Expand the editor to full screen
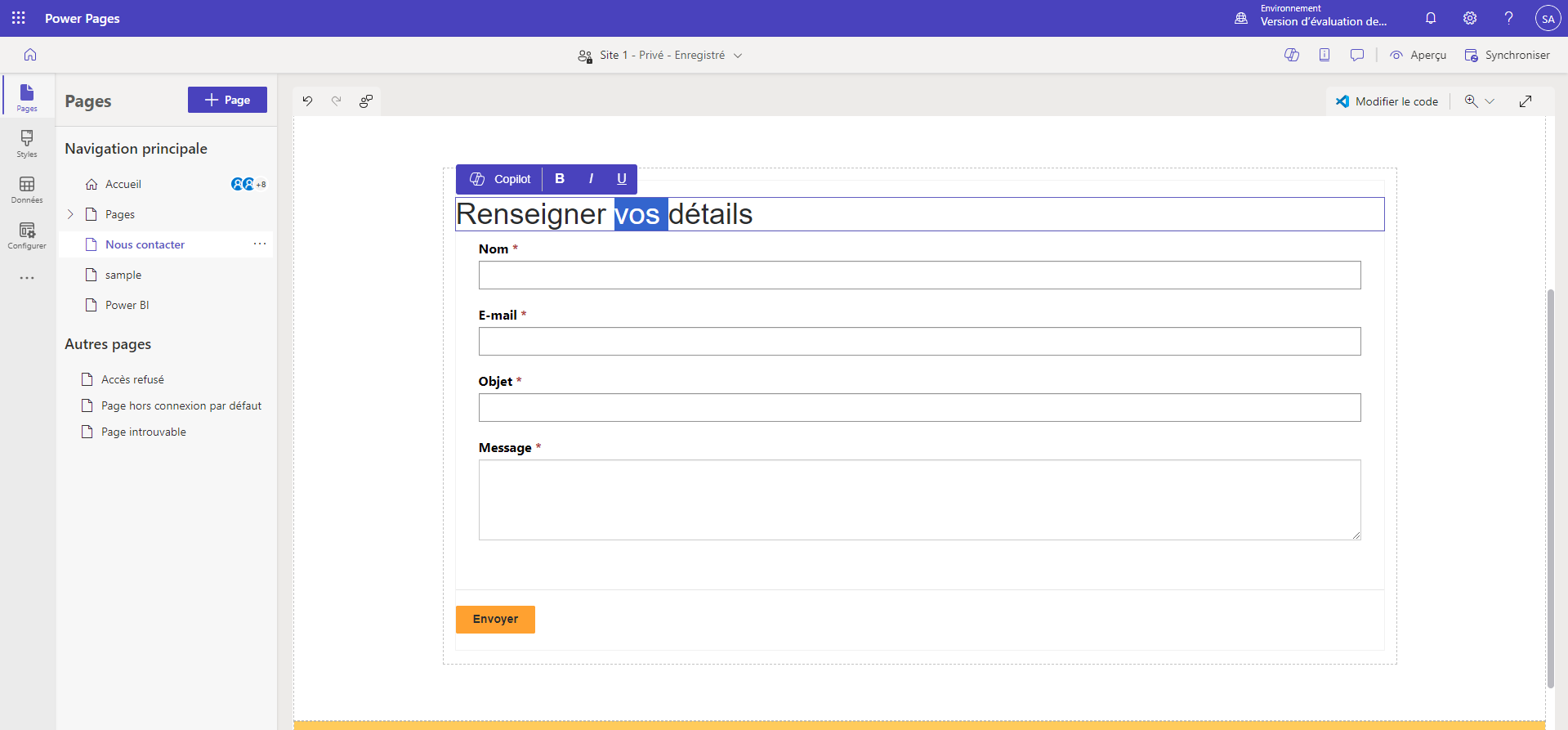 coord(1526,101)
